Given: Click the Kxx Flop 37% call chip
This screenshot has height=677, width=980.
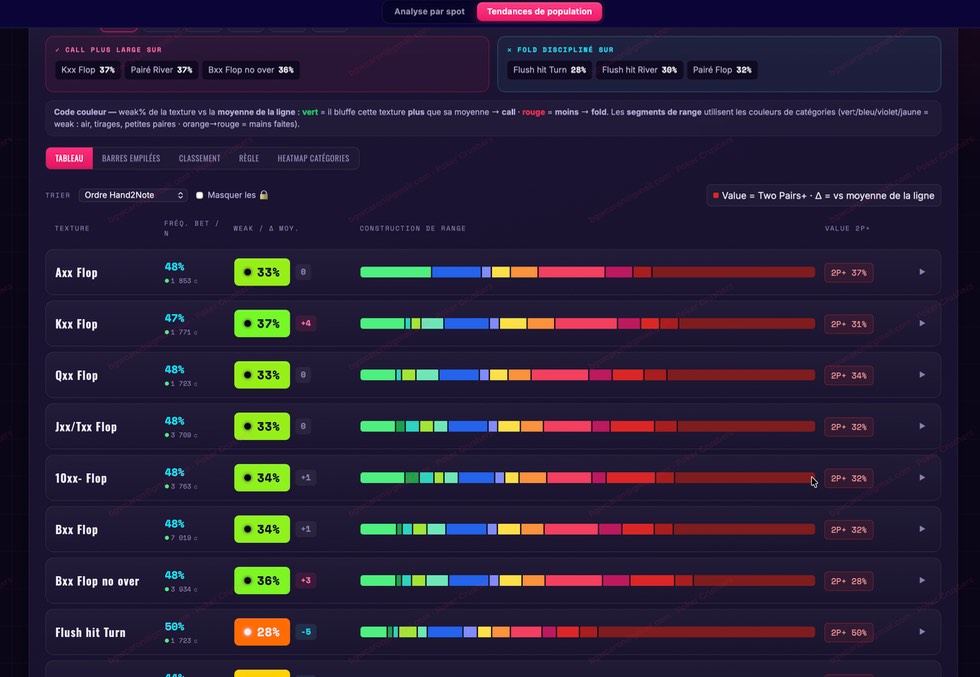Looking at the screenshot, I should point(88,70).
